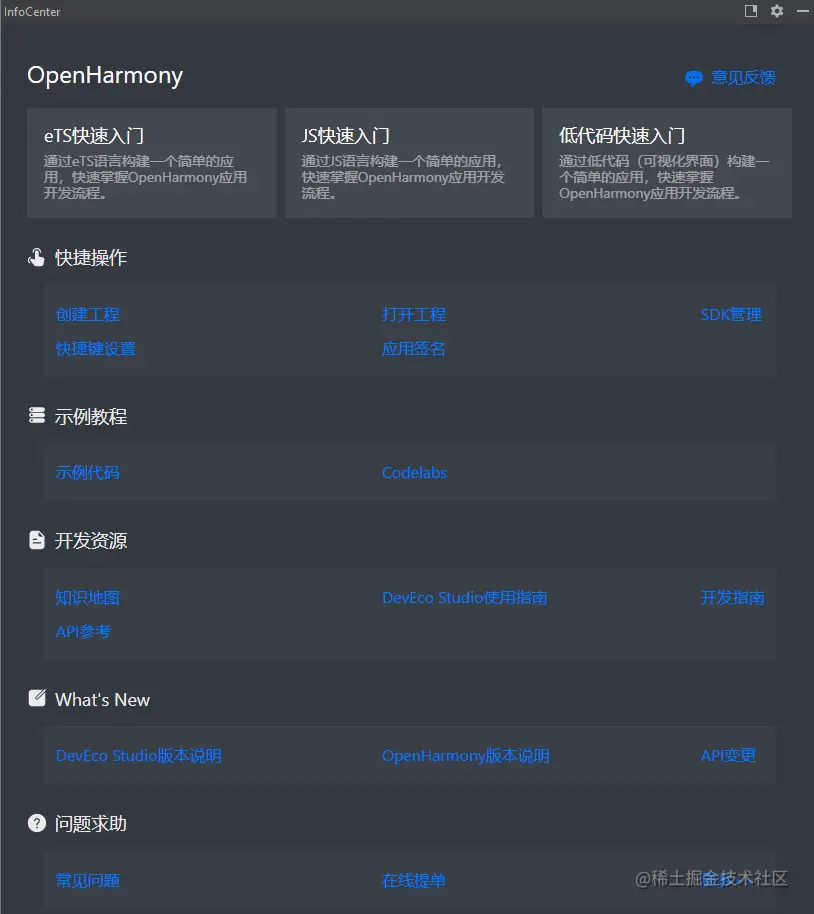Screen dimensions: 814x914
Task: Click the question mark icon beside 问题求助
Action: 37,823
